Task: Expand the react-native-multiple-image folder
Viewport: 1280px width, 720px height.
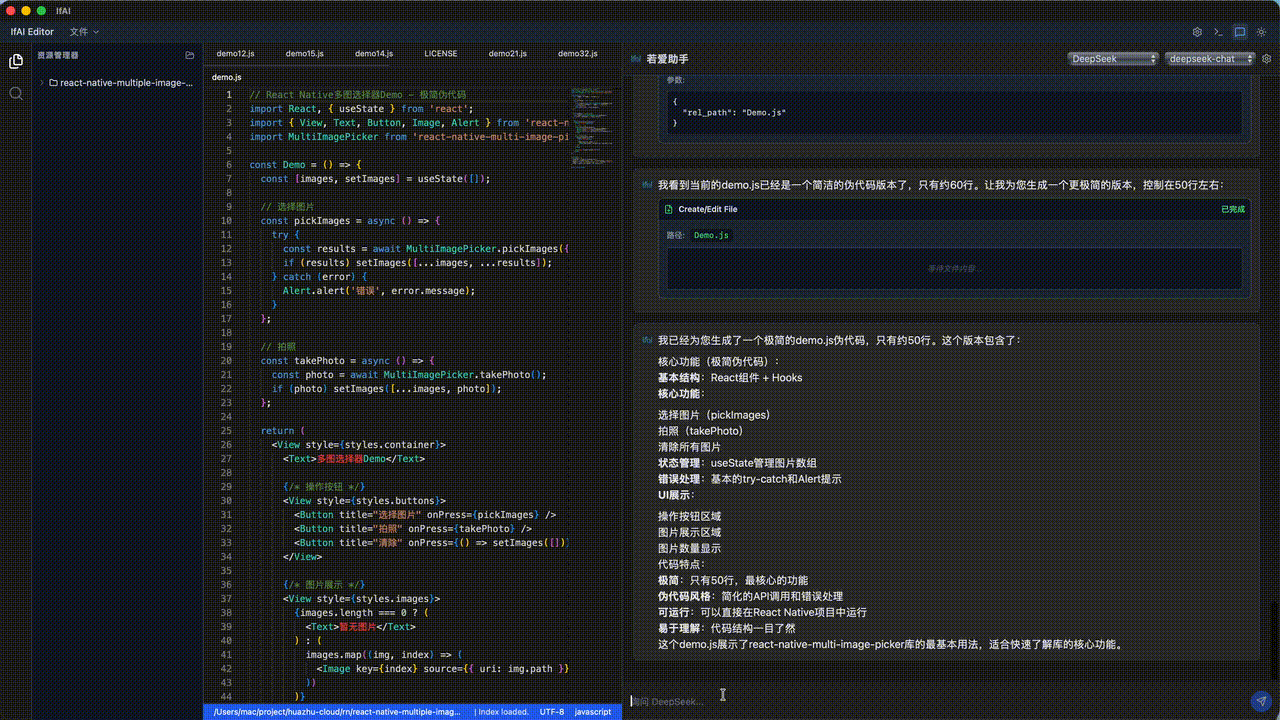Action: (42, 83)
